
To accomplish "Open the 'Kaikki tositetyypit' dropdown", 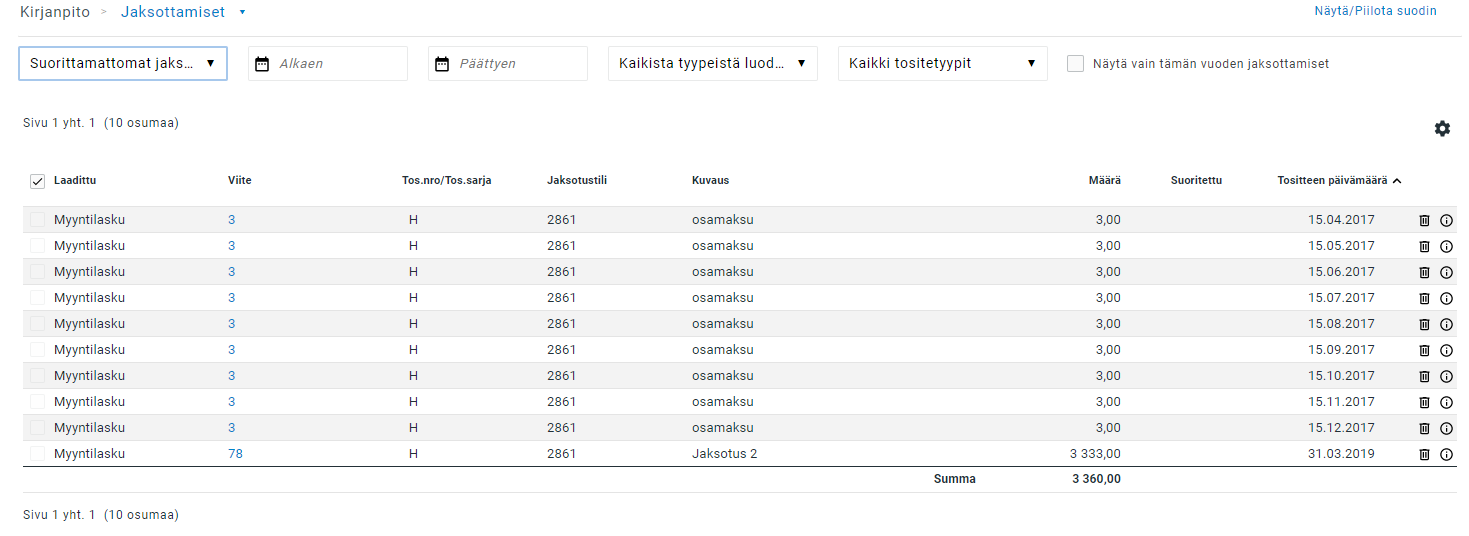I will pos(942,64).
